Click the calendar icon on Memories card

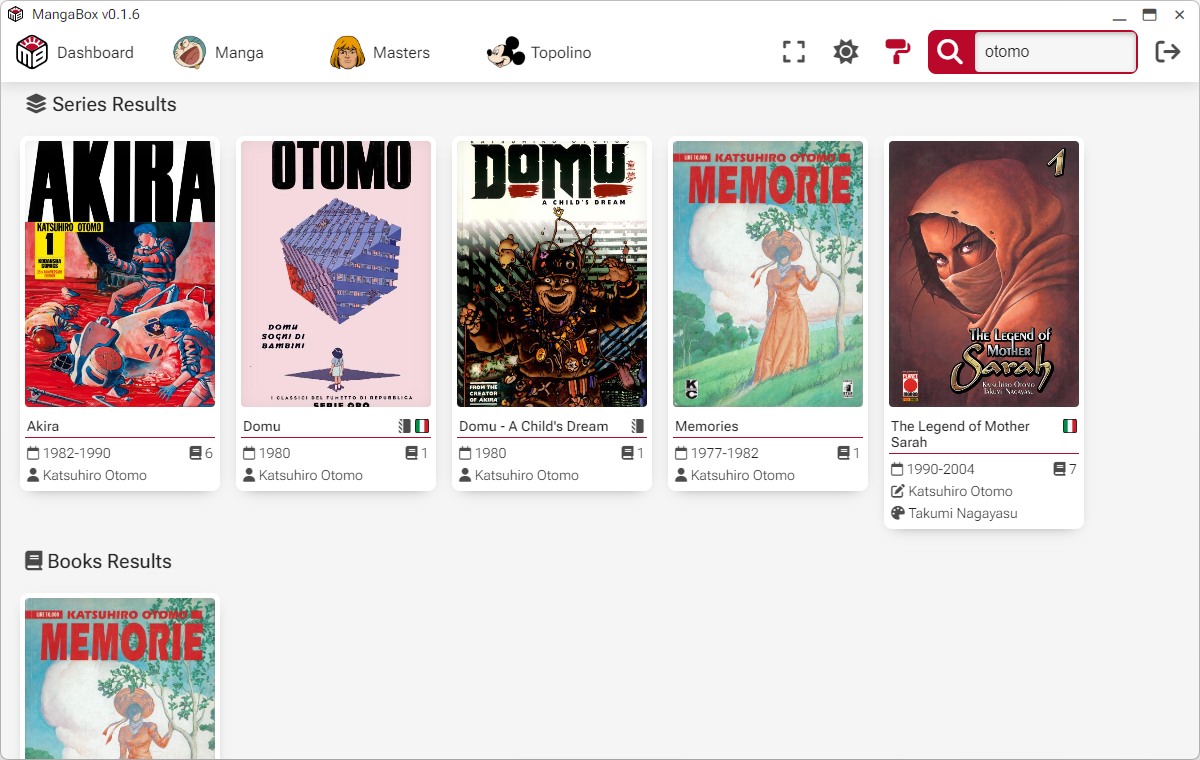[681, 453]
